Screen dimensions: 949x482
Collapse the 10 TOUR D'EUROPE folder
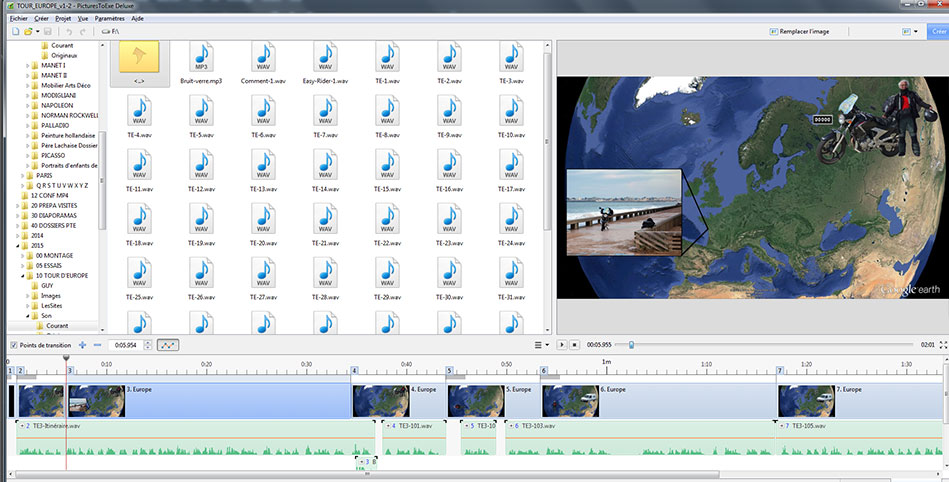point(23,276)
